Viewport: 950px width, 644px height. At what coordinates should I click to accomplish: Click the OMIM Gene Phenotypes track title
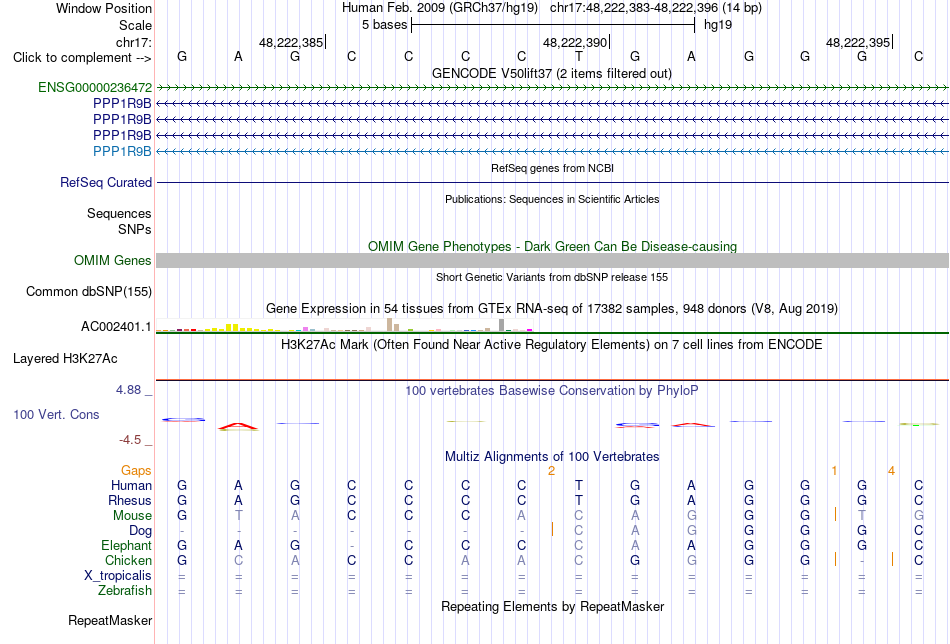click(553, 247)
